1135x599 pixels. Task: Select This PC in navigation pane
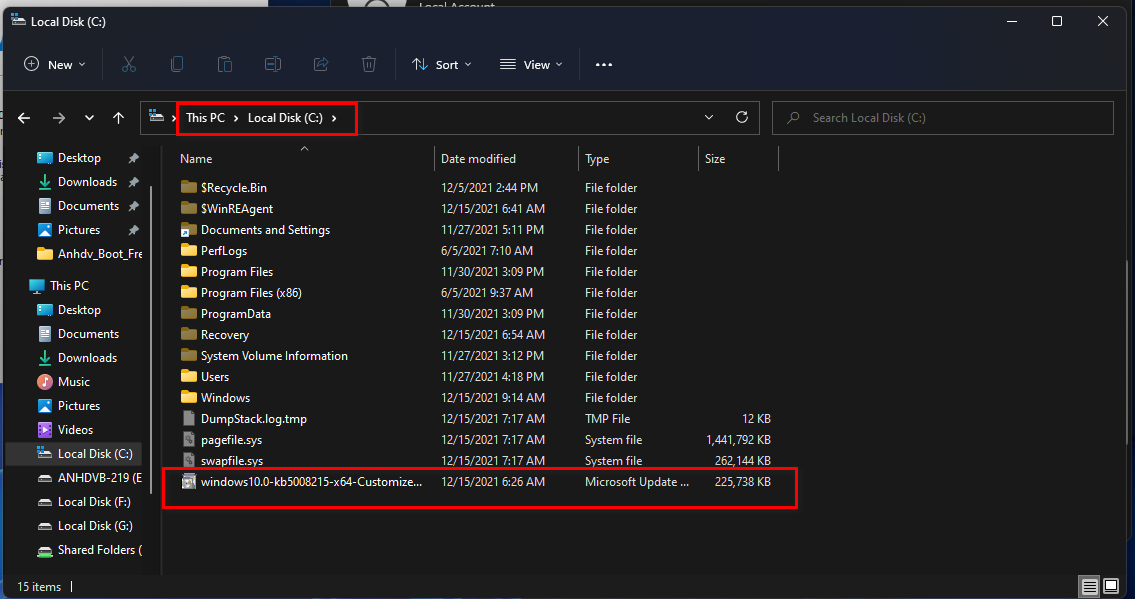[69, 285]
